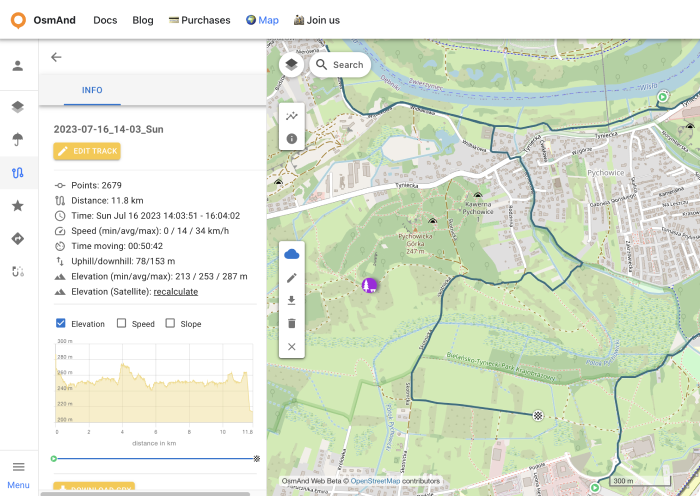Uncheck the Elevation checkbox
Image resolution: width=700 pixels, height=500 pixels.
[x=61, y=323]
